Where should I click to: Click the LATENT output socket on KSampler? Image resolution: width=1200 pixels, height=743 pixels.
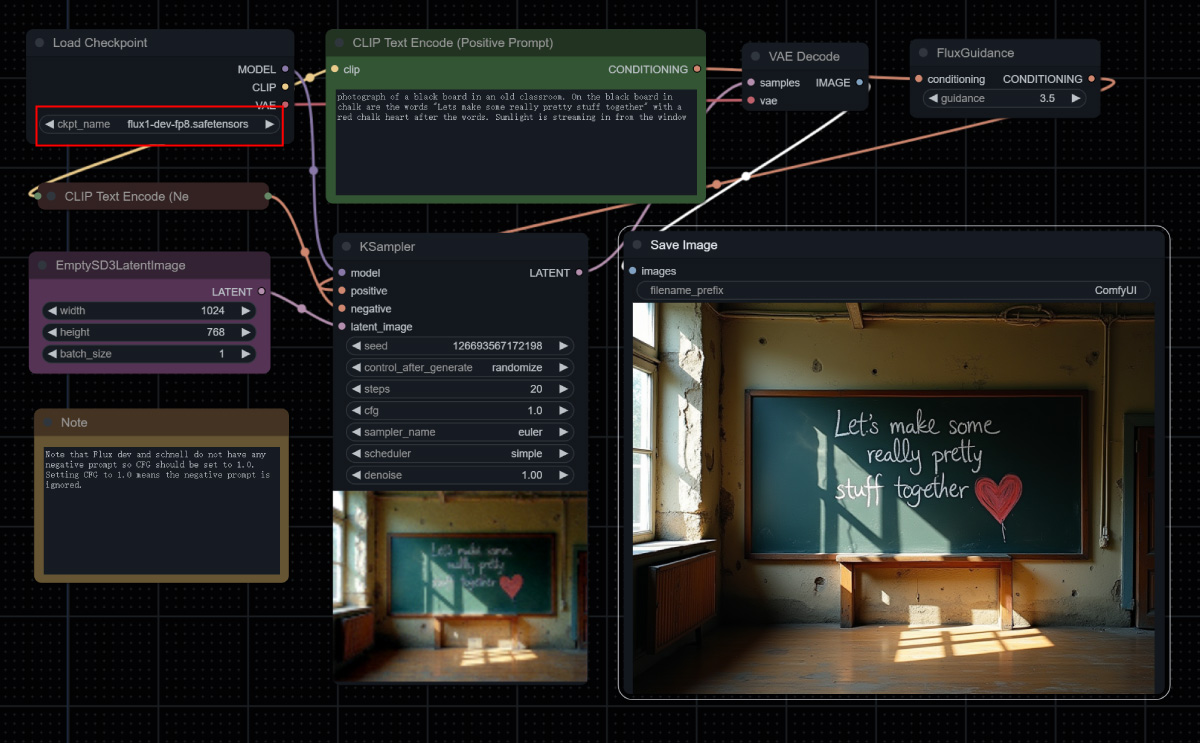point(580,273)
